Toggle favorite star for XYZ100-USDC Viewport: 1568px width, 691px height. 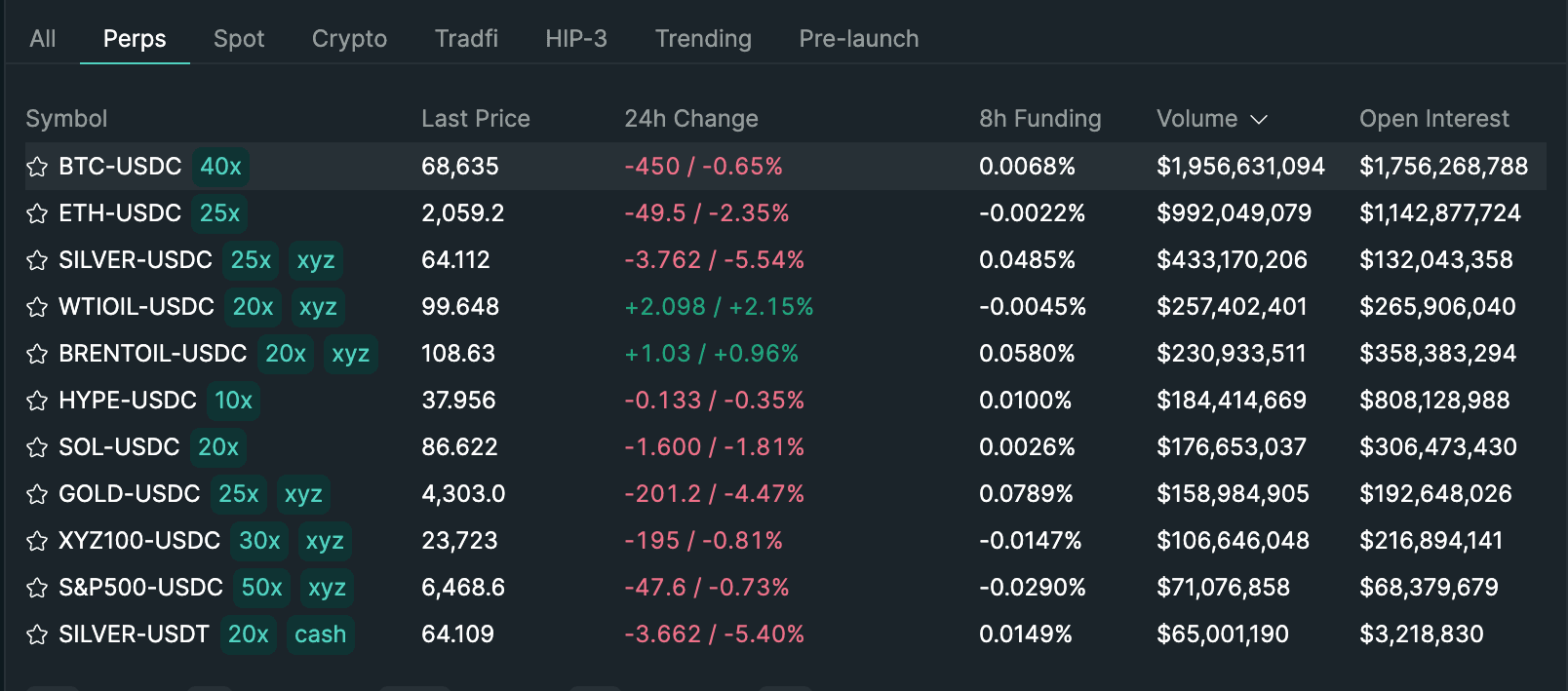37,541
